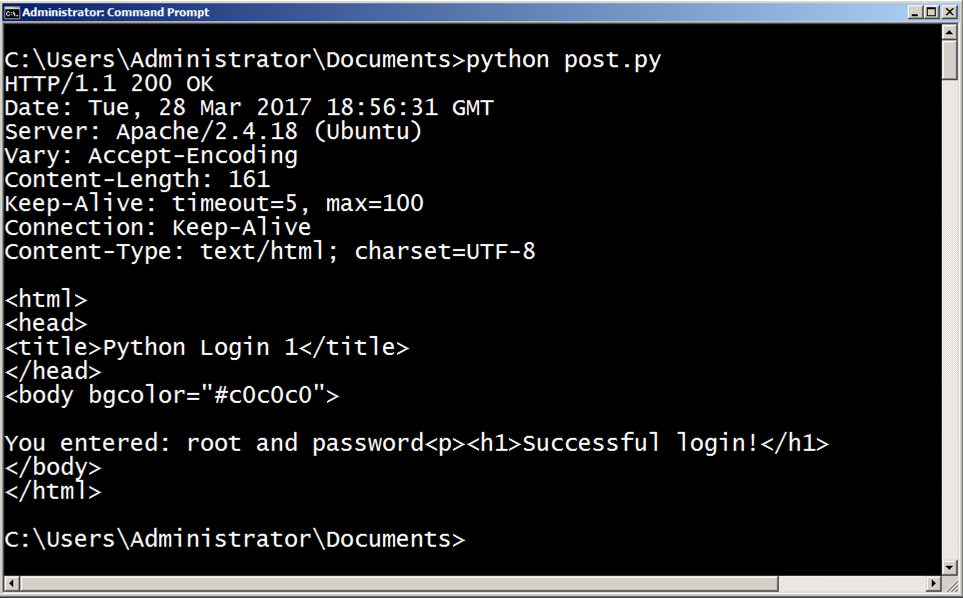
Task: Click the vertical scrollbar up arrow
Action: pyautogui.click(x=950, y=32)
